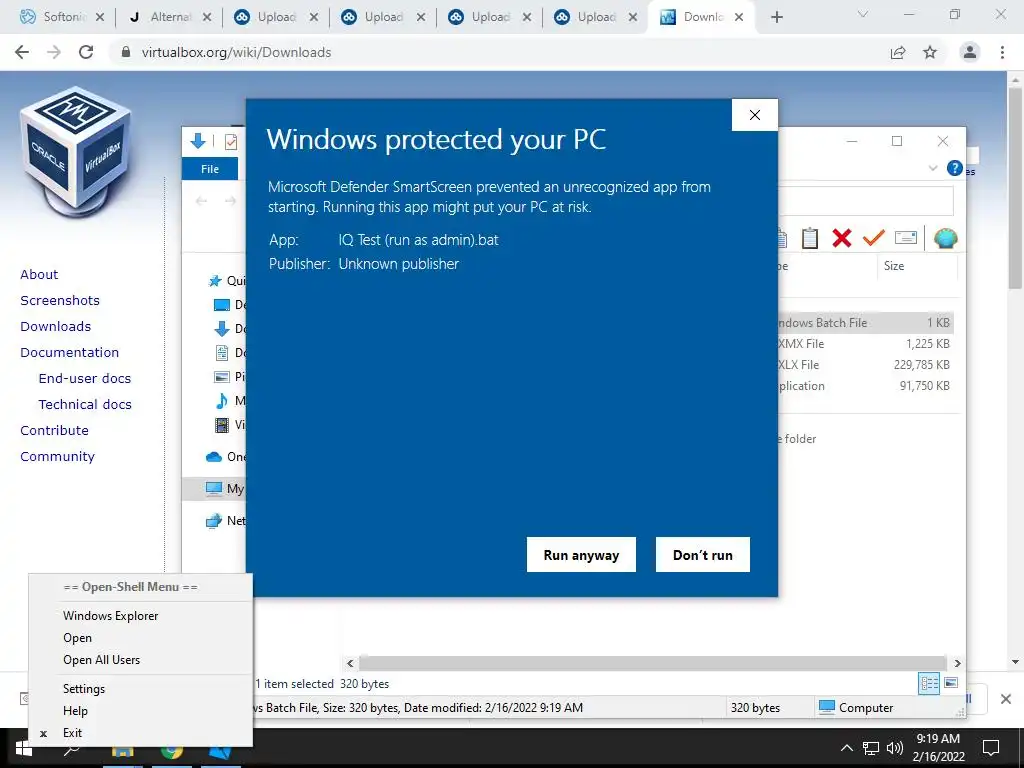Select the XMX File row
The image size is (1024, 768).
coord(864,344)
